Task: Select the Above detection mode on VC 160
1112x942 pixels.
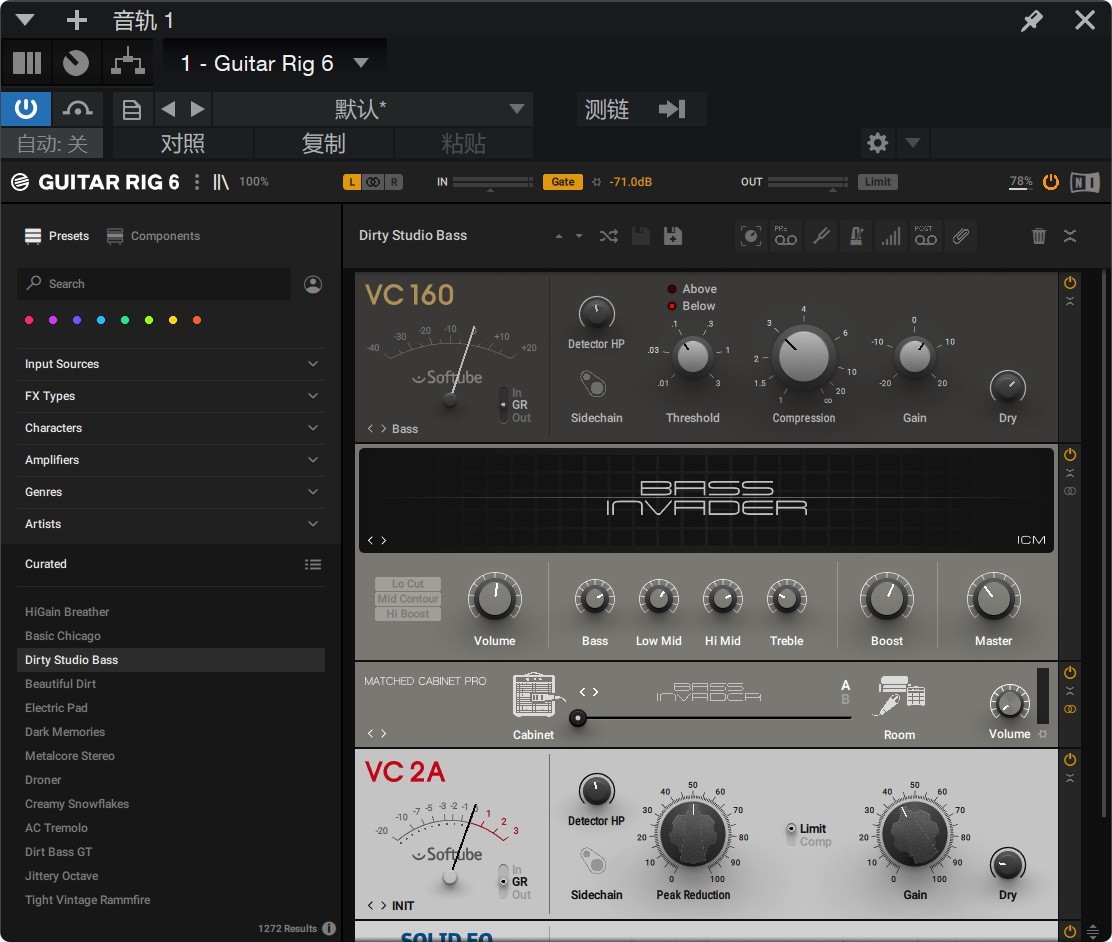Action: (672, 289)
